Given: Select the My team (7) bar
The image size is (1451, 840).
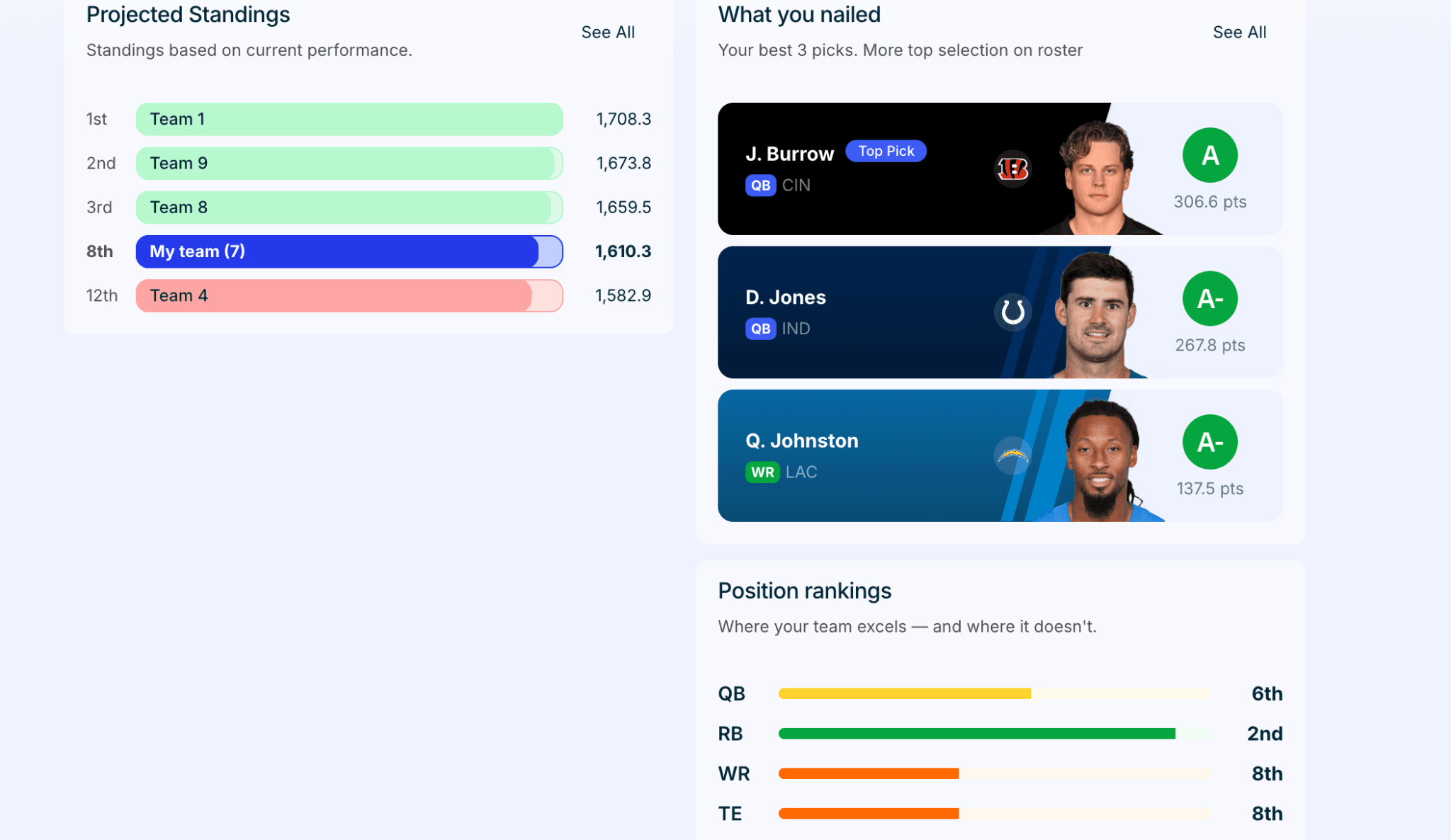Looking at the screenshot, I should (x=349, y=251).
